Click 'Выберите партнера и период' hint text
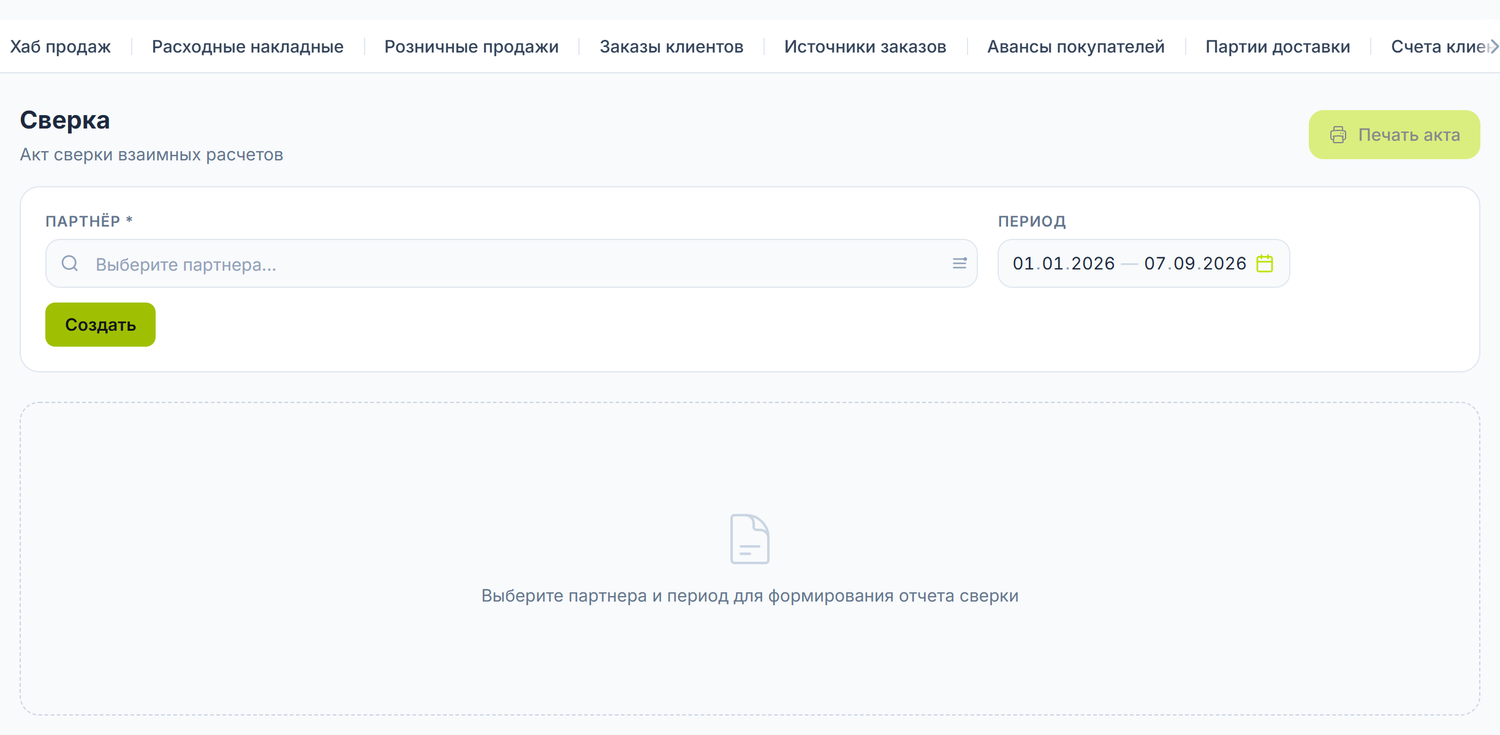The image size is (1500, 735). point(750,596)
